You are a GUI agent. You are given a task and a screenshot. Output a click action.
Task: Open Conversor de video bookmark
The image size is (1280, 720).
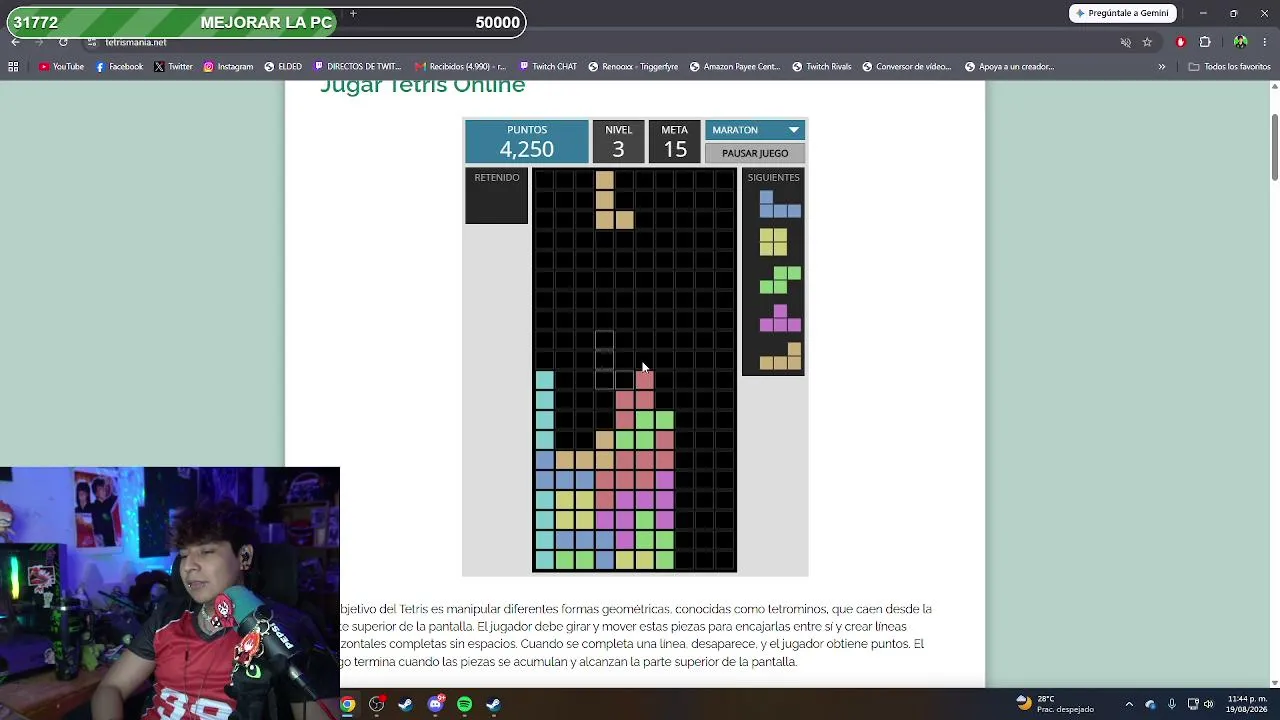[907, 67]
